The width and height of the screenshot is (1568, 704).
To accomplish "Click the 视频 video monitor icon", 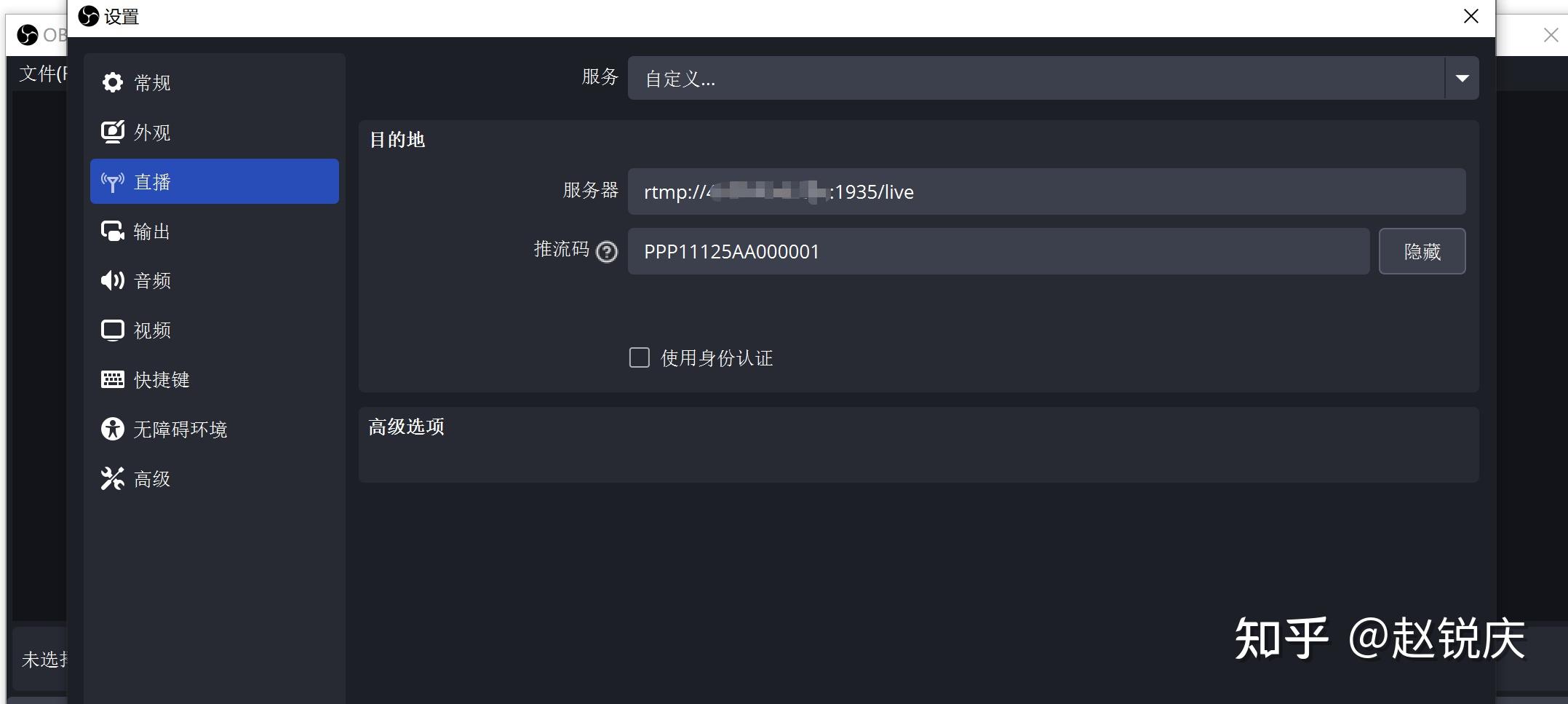I will (x=113, y=330).
